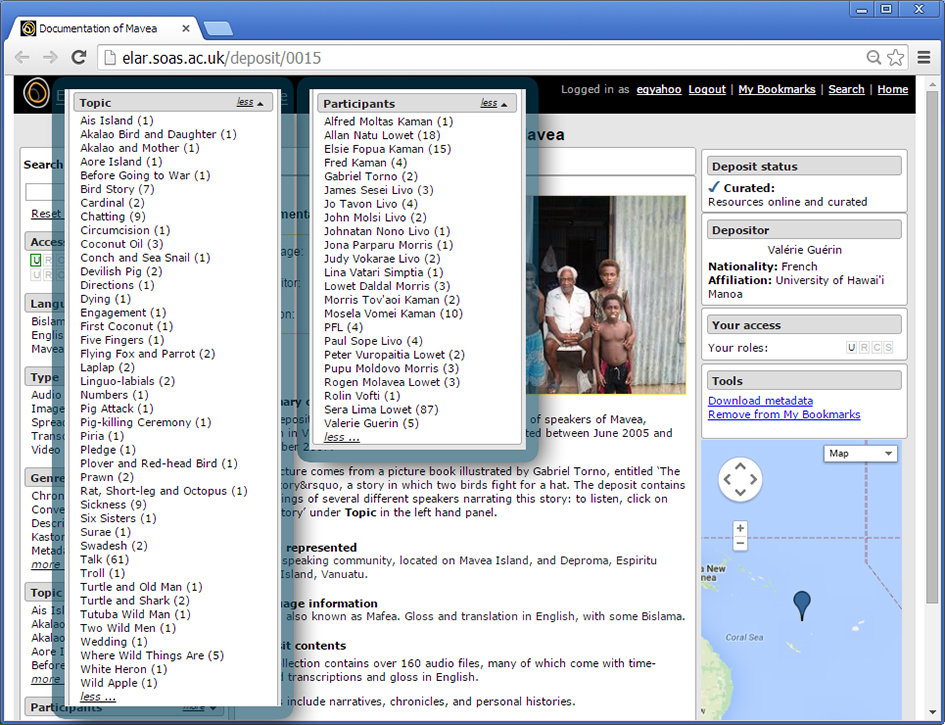Select participant Paul Sope Livo (4)
This screenshot has width=945, height=725.
coord(374,341)
